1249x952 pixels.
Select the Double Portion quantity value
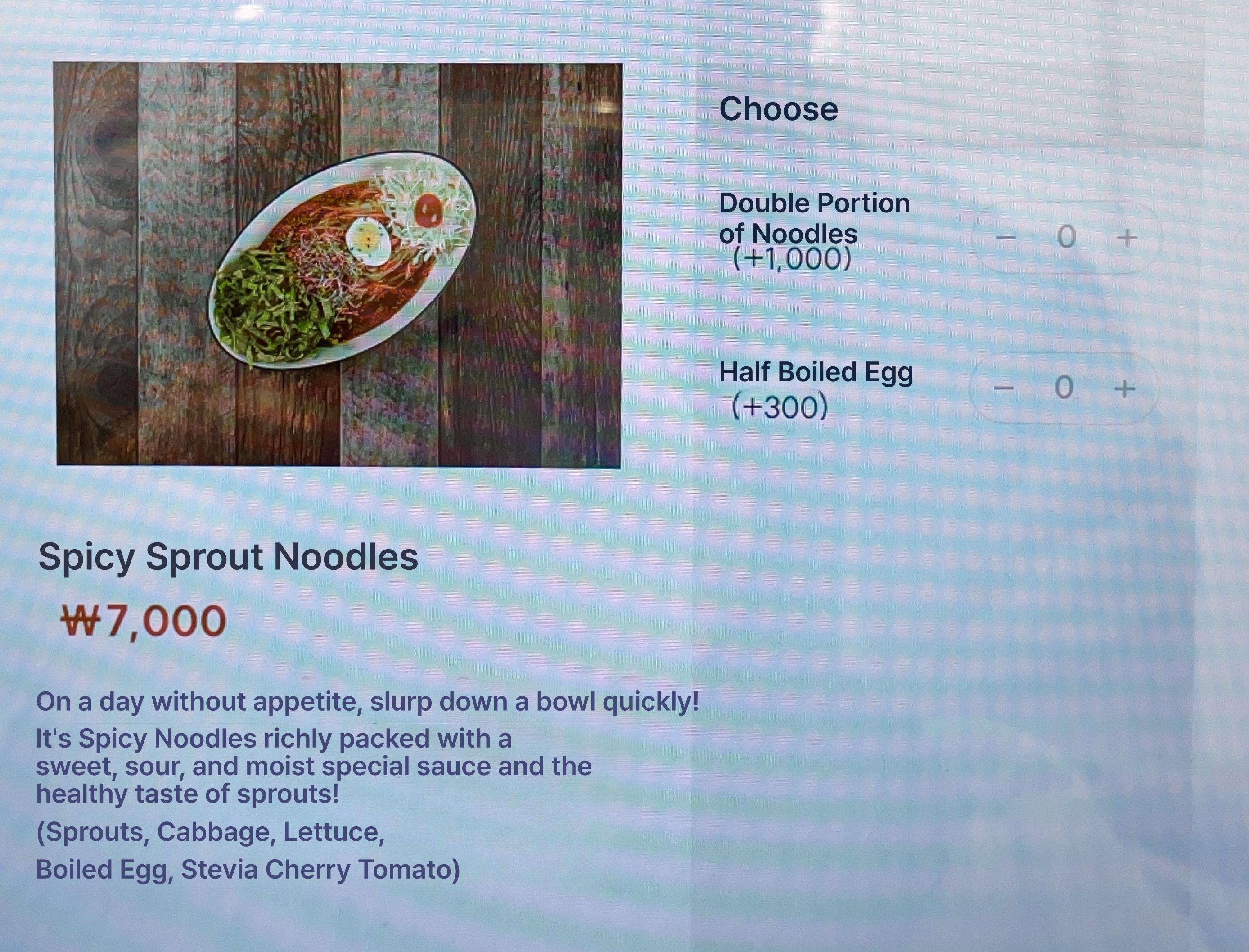pos(1066,237)
